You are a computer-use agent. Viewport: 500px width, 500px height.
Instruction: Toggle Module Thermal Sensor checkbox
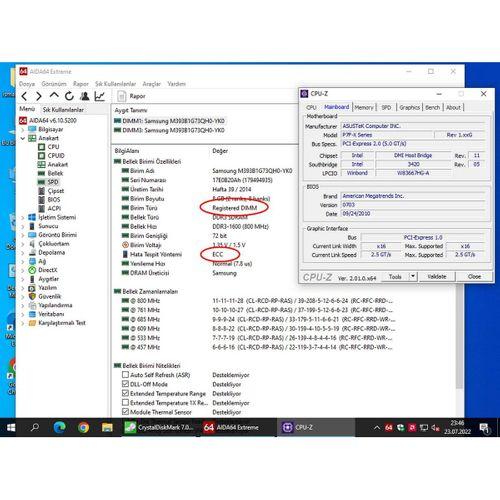pos(125,412)
